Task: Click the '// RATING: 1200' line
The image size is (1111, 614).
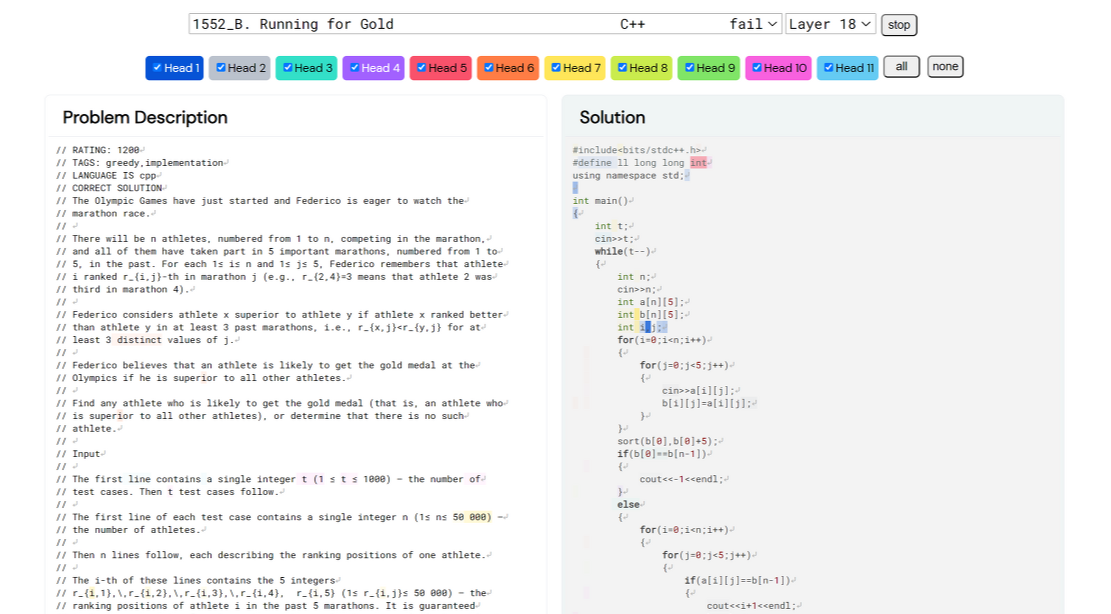Action: (98, 150)
